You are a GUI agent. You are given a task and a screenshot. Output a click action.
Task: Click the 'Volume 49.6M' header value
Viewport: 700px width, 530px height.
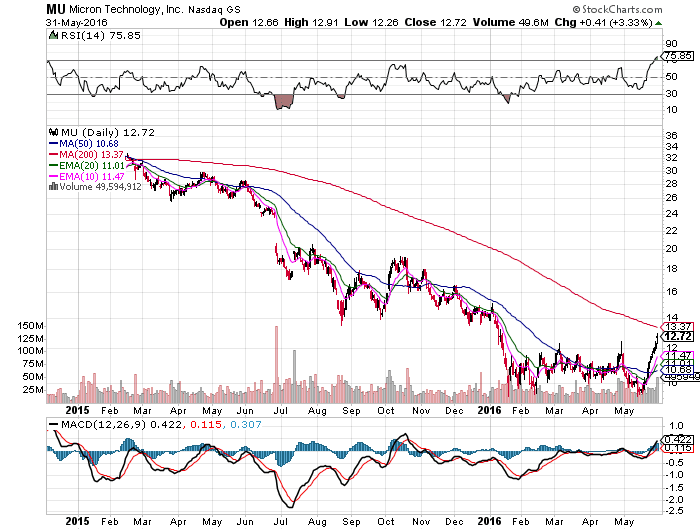[511, 22]
